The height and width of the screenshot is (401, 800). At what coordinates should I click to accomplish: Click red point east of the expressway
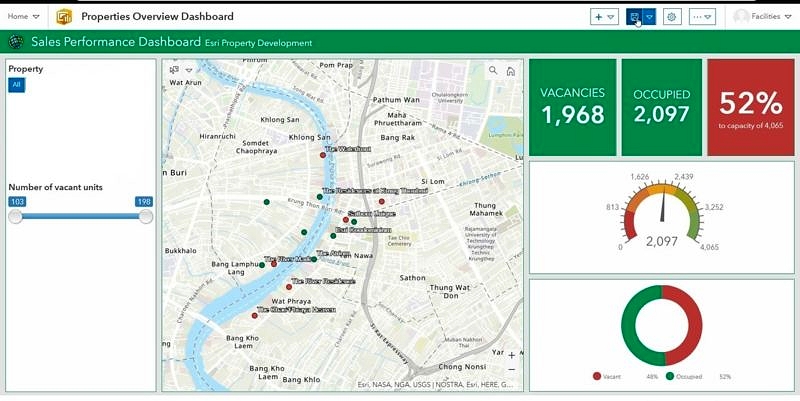[x=382, y=202]
